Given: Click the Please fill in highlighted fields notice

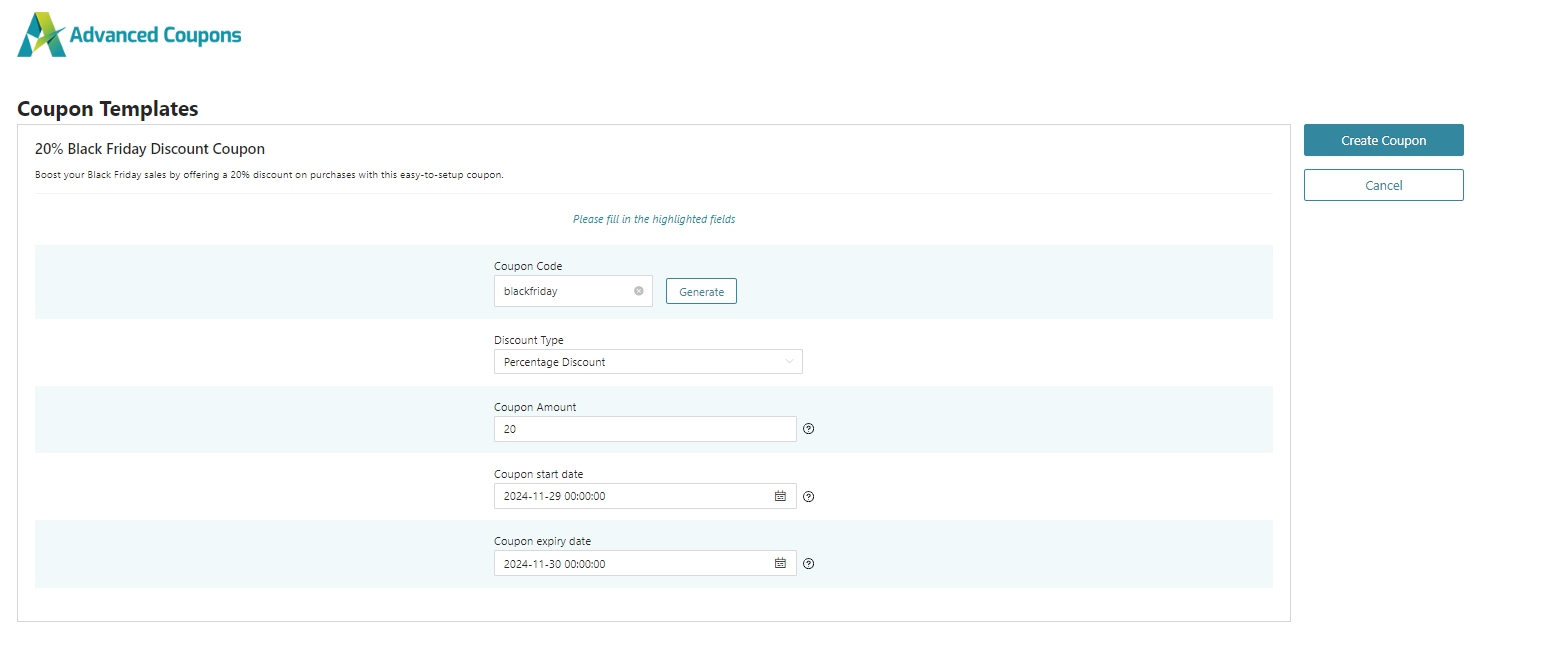Looking at the screenshot, I should [x=653, y=218].
